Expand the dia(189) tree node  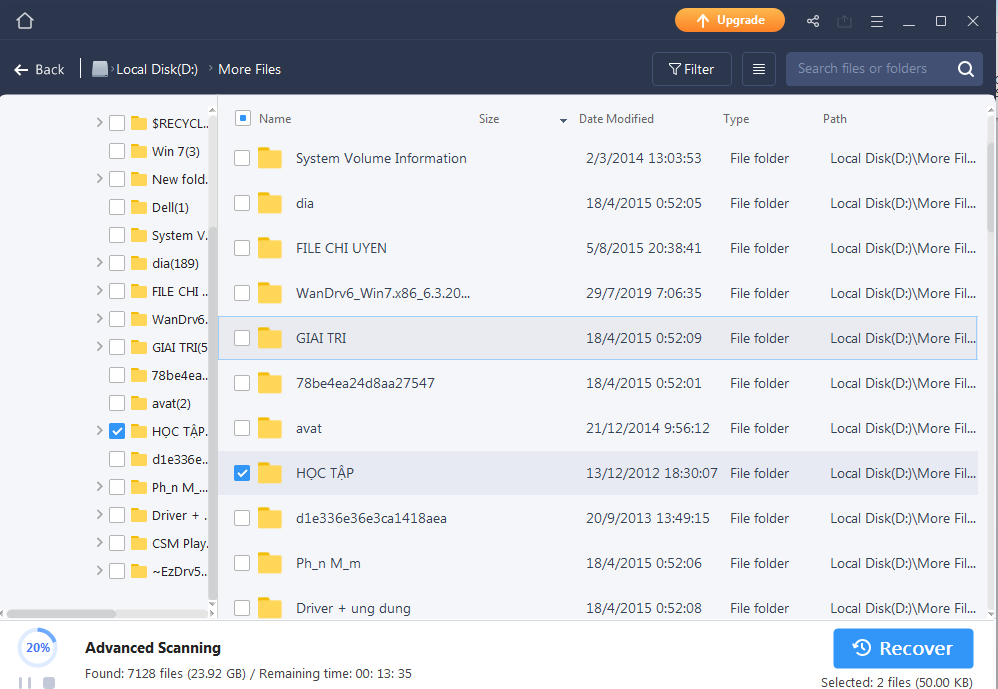pos(99,263)
